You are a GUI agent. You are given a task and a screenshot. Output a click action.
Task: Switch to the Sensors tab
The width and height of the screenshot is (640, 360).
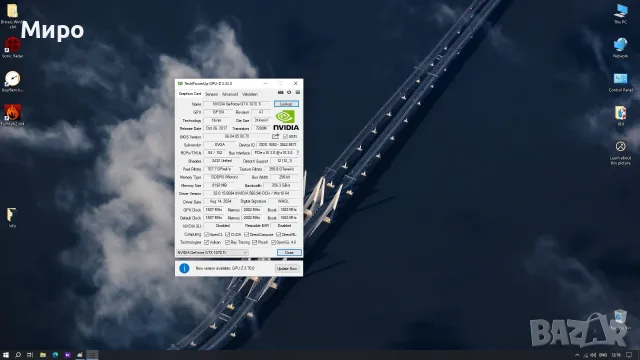(x=211, y=94)
